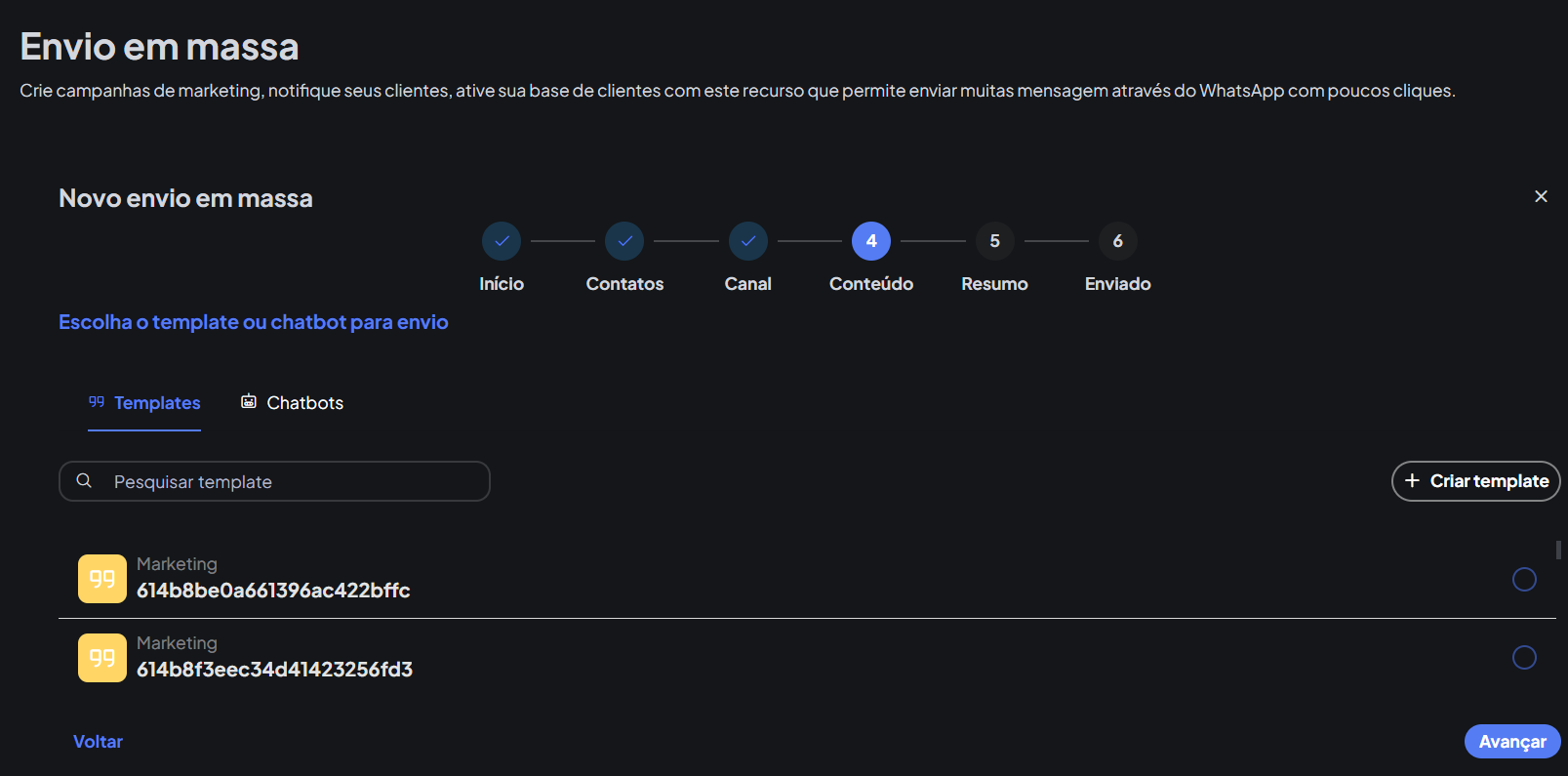This screenshot has height=776, width=1568.
Task: Select the Canal step checkmark icon
Action: [x=748, y=241]
